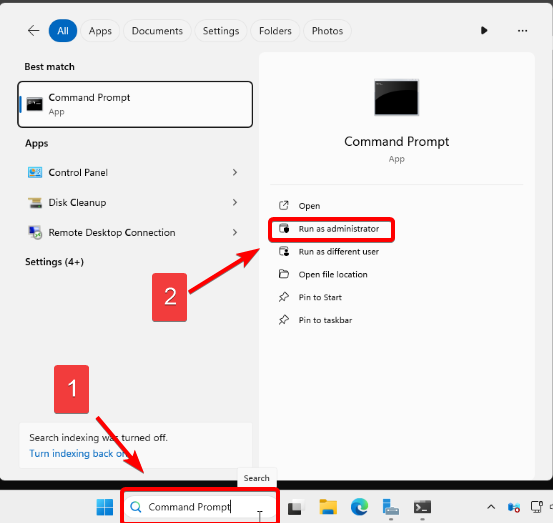Launch Microsoft Edge from the taskbar
Image resolution: width=553 pixels, height=523 pixels.
[x=359, y=507]
